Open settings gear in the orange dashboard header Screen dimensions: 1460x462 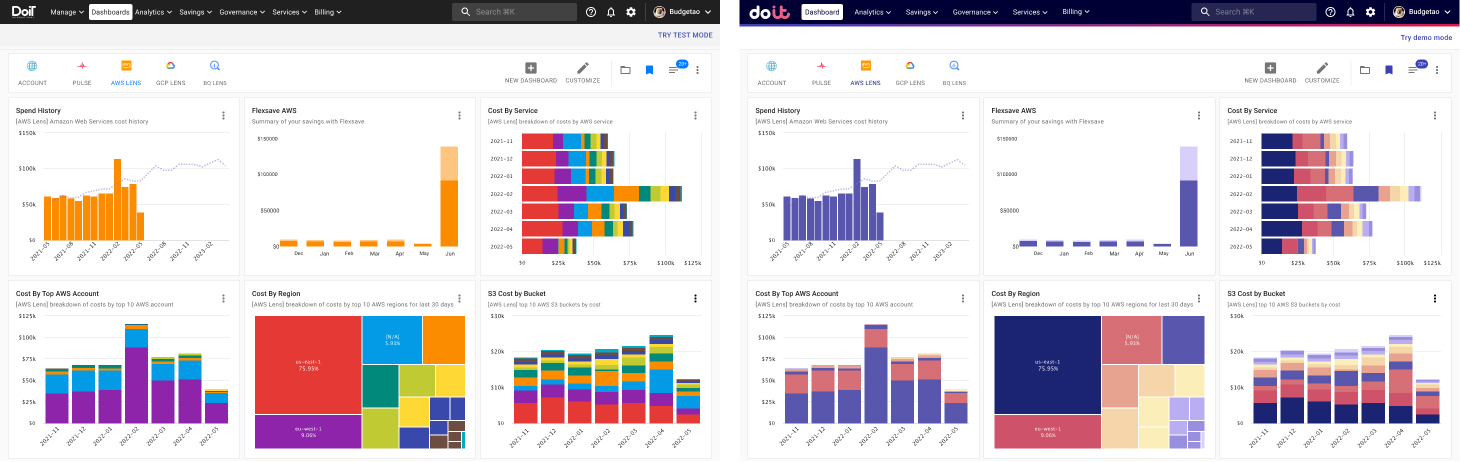(630, 12)
